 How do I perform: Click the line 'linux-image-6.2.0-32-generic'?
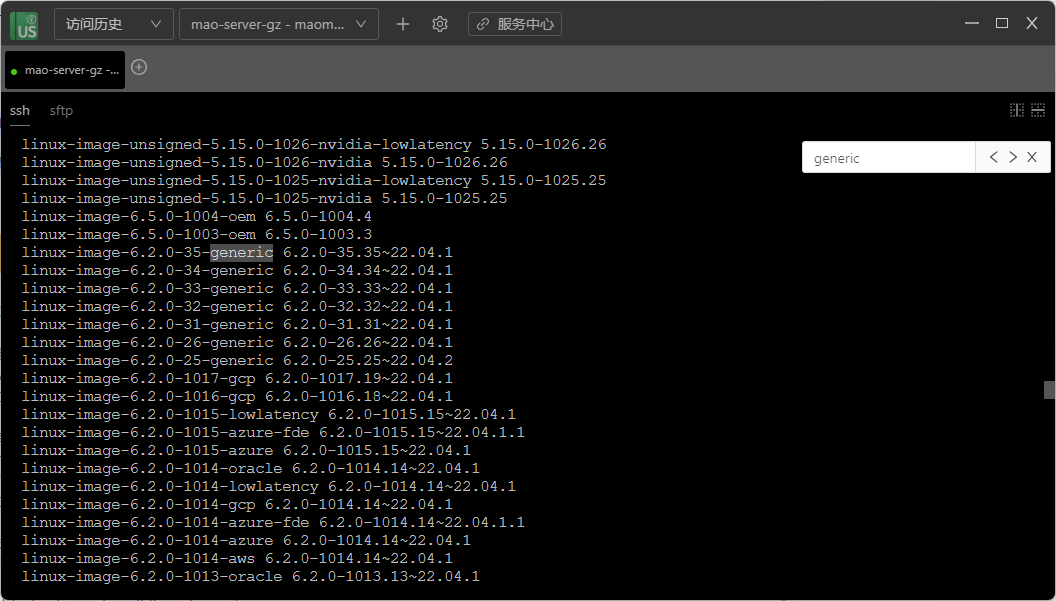click(x=237, y=307)
